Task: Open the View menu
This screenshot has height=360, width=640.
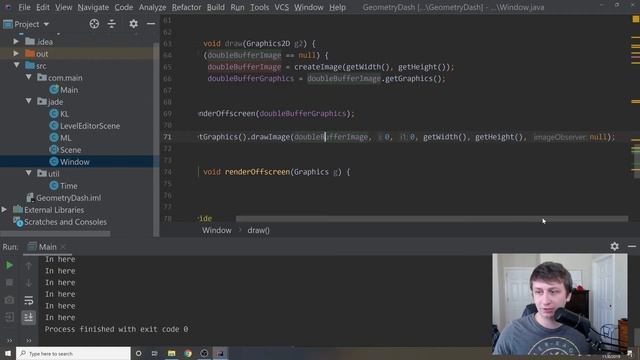Action: [64, 7]
